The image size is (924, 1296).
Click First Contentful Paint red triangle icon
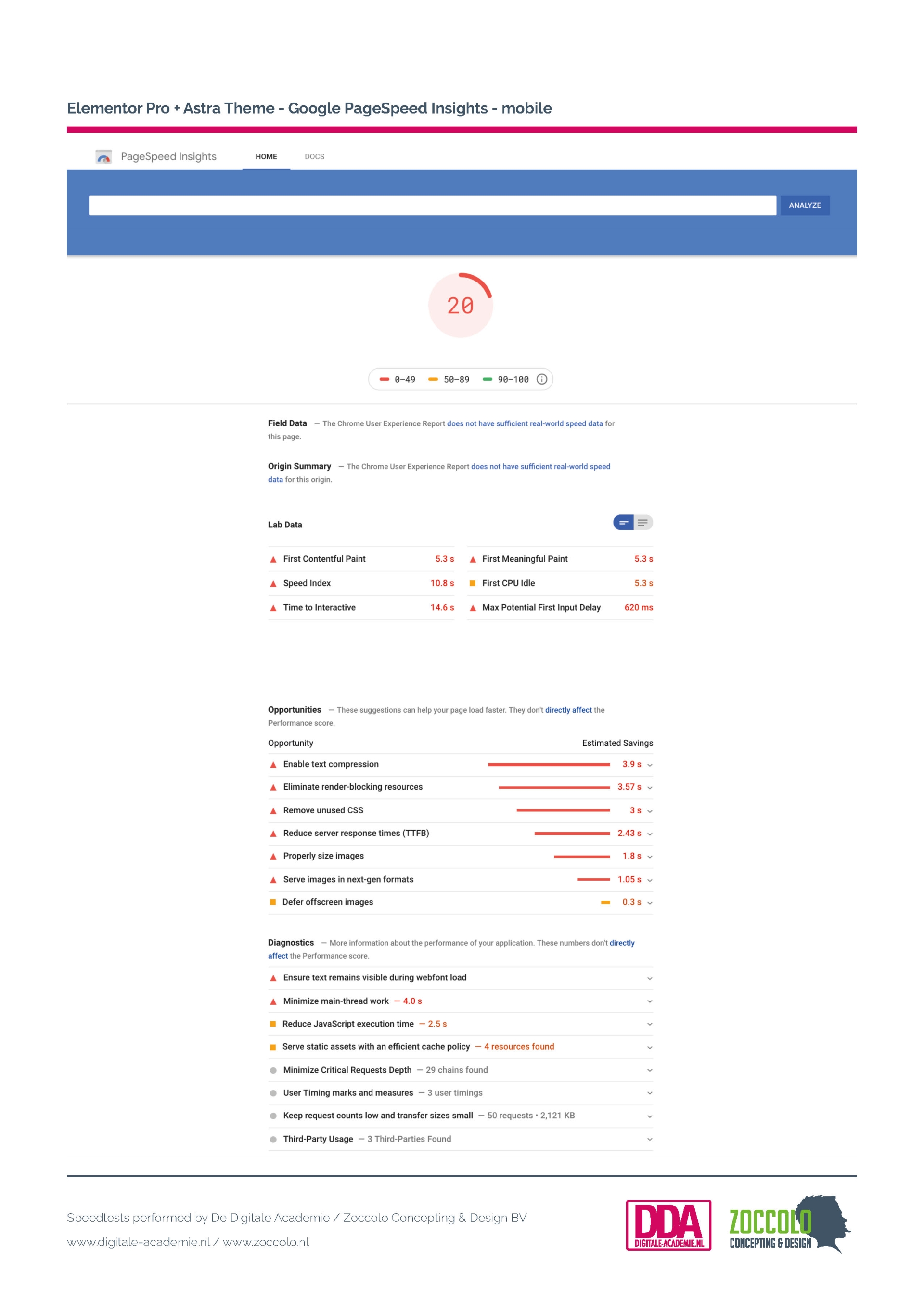point(273,559)
